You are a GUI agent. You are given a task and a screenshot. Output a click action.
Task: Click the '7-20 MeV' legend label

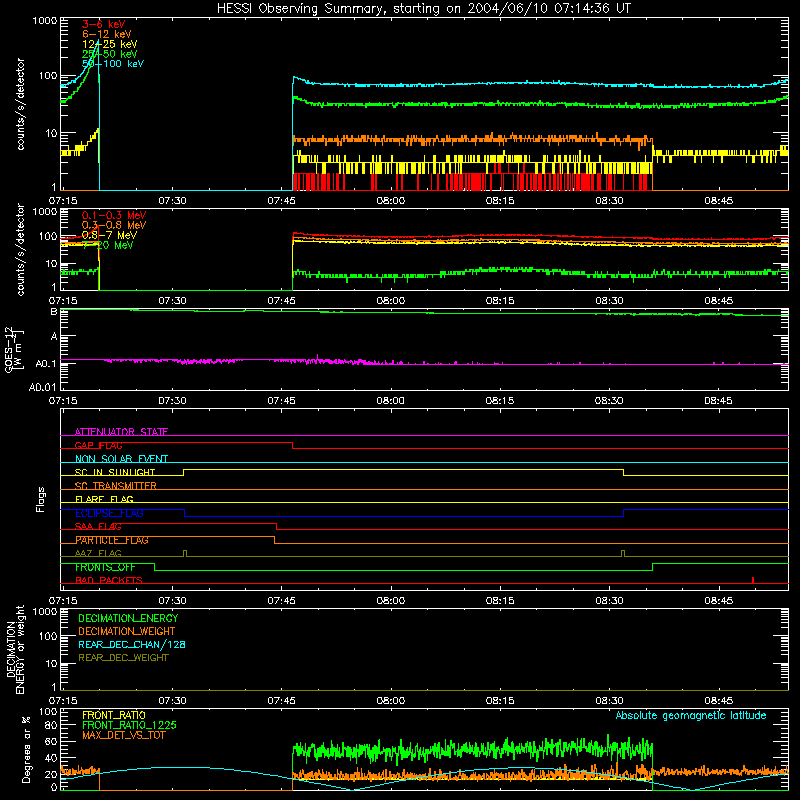coord(108,245)
